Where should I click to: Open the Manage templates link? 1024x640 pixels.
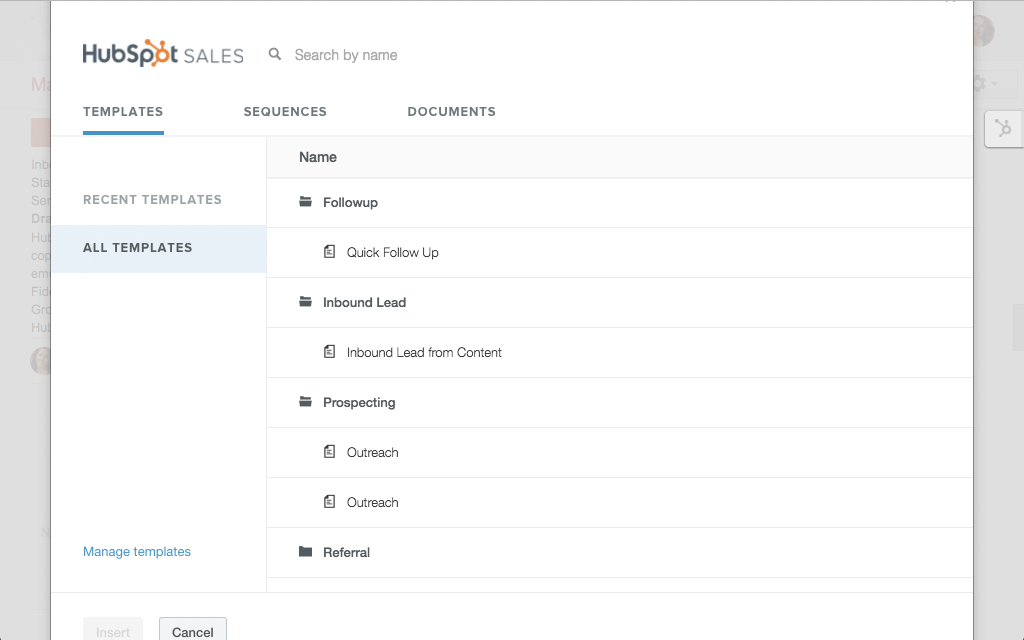pyautogui.click(x=136, y=552)
